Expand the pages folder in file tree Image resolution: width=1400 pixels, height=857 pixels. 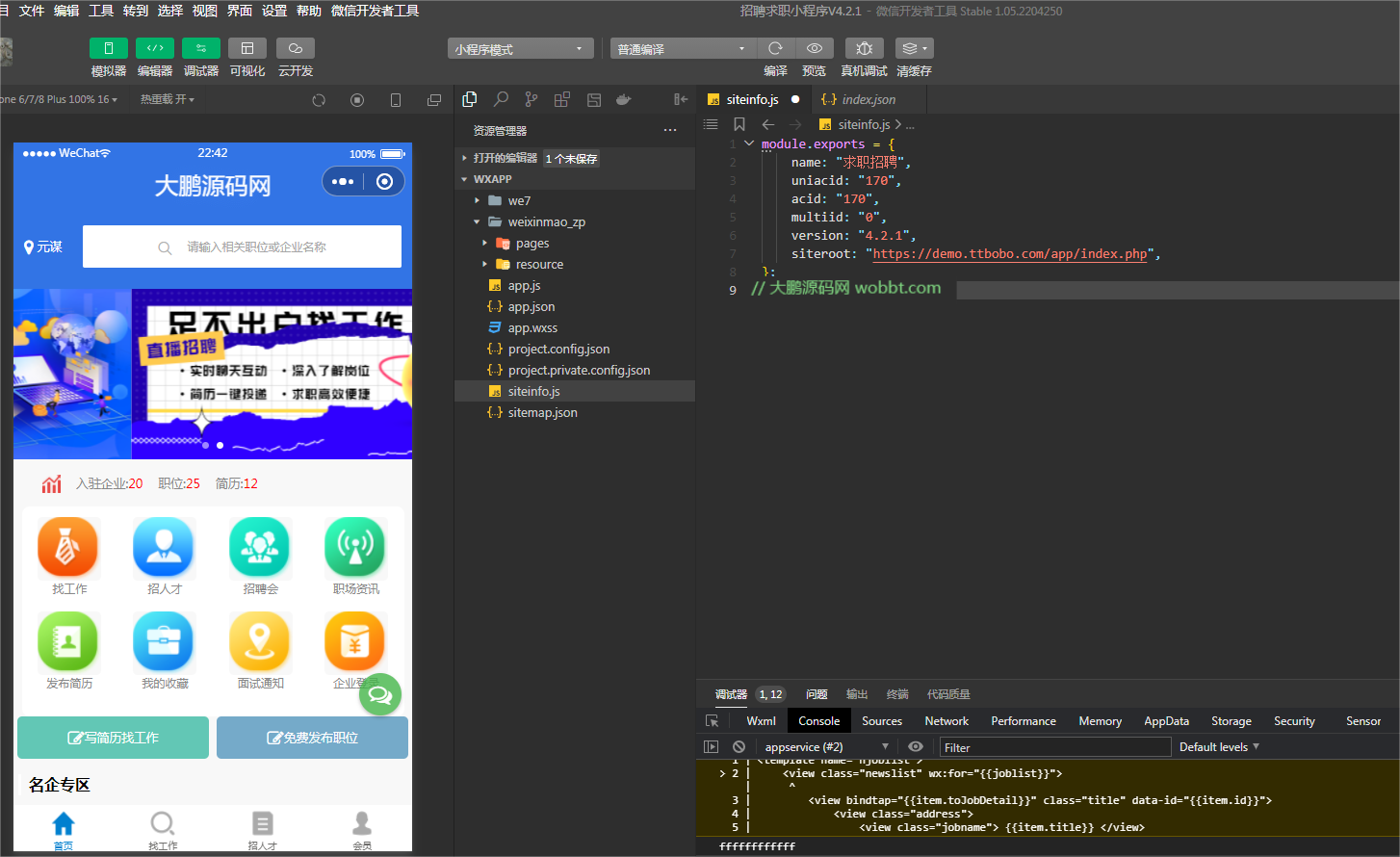[531, 244]
